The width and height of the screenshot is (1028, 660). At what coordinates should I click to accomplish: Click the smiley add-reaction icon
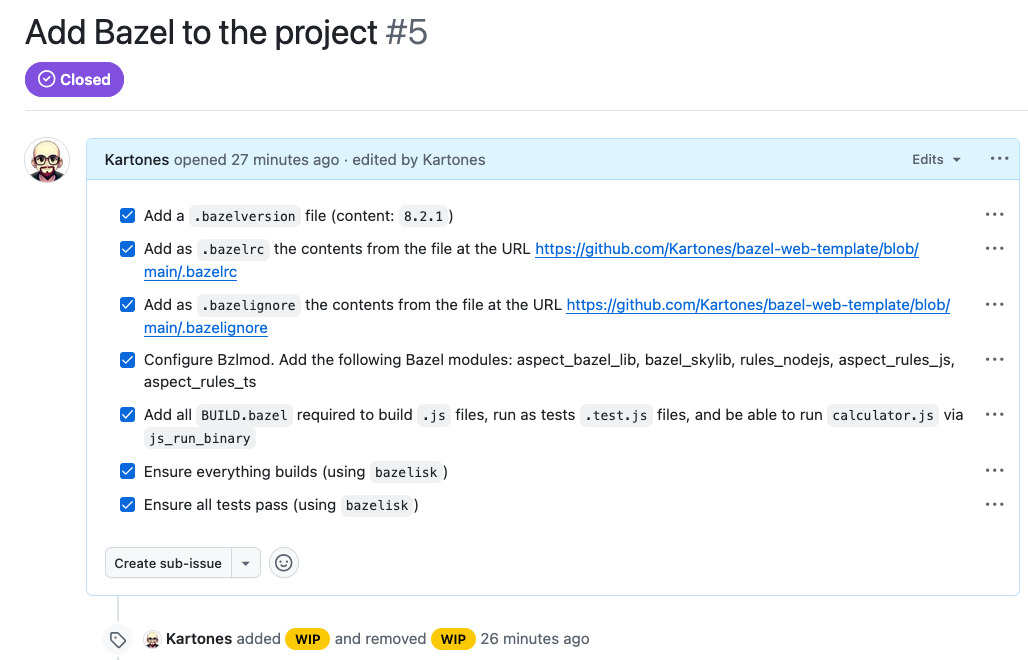click(x=284, y=563)
